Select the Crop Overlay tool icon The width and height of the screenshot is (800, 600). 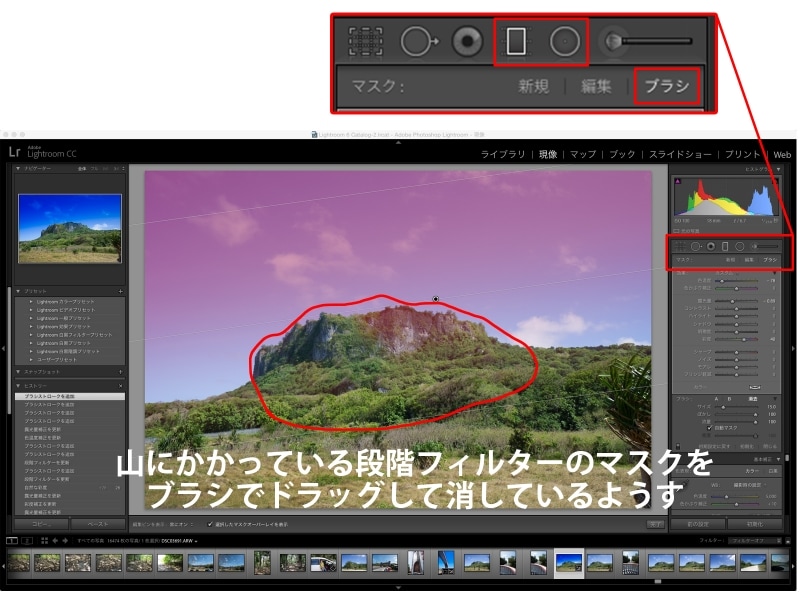(x=681, y=246)
